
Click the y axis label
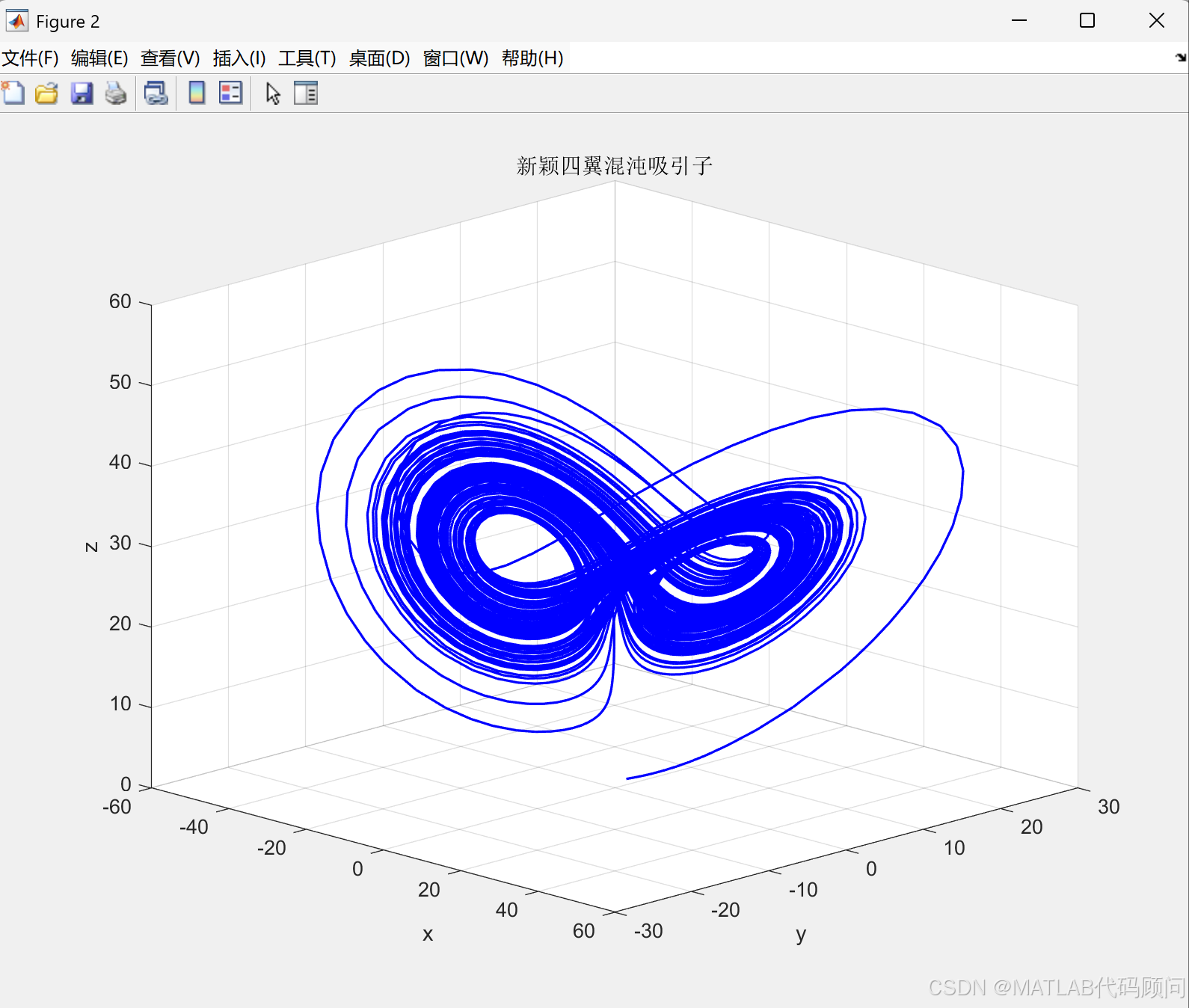tap(801, 935)
